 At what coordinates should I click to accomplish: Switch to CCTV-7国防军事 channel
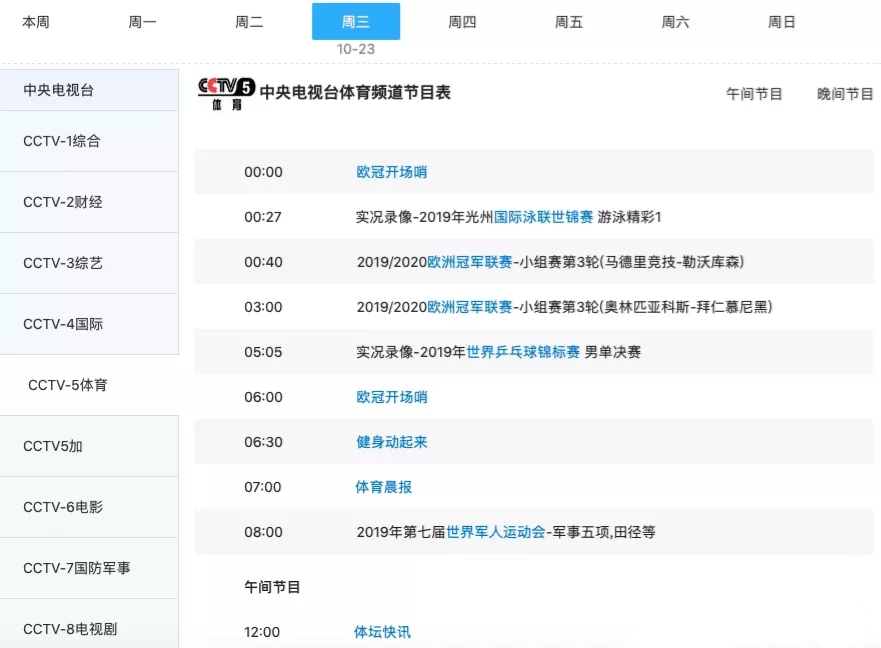(89, 568)
